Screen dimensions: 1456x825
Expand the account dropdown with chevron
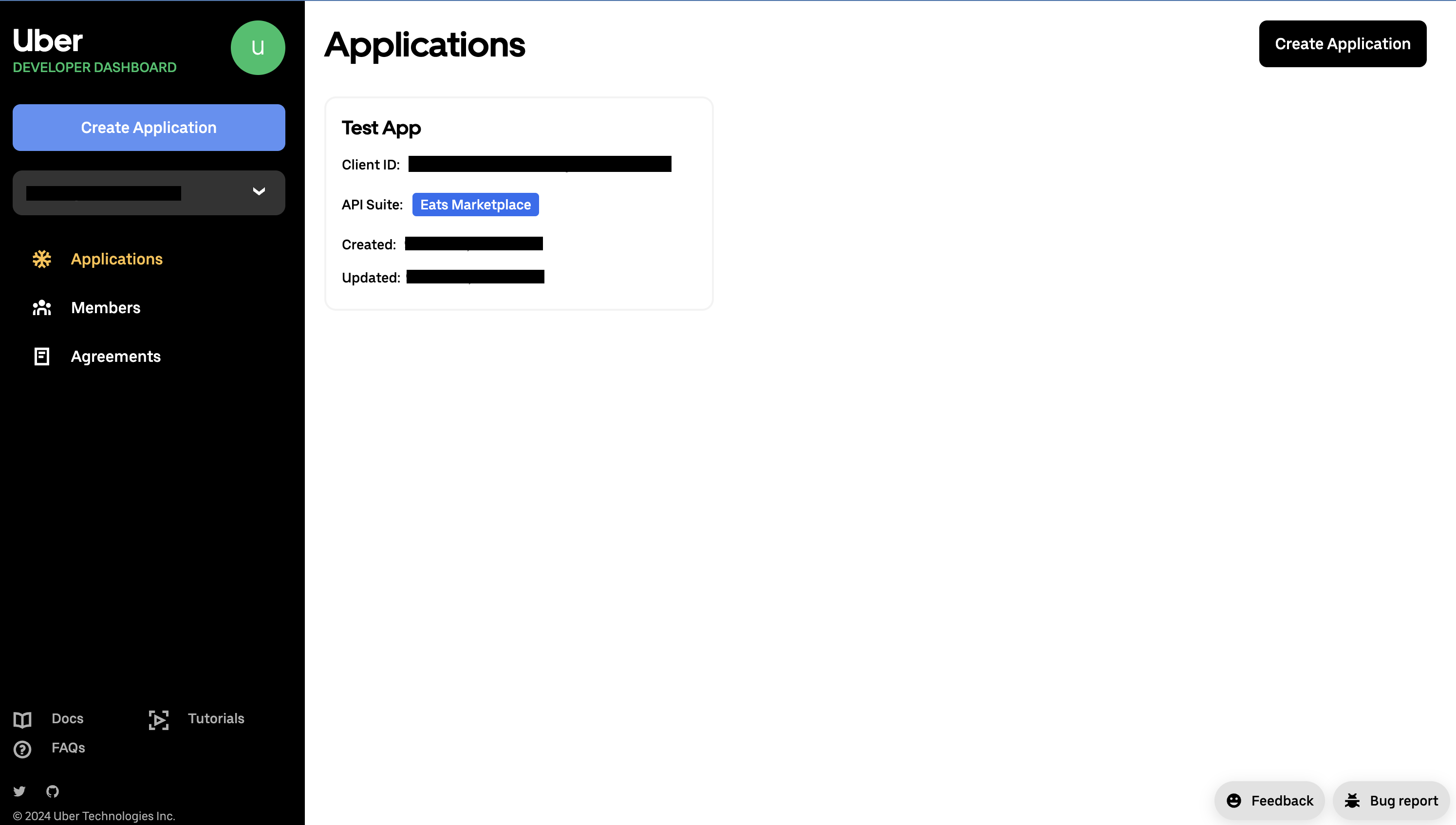(259, 192)
